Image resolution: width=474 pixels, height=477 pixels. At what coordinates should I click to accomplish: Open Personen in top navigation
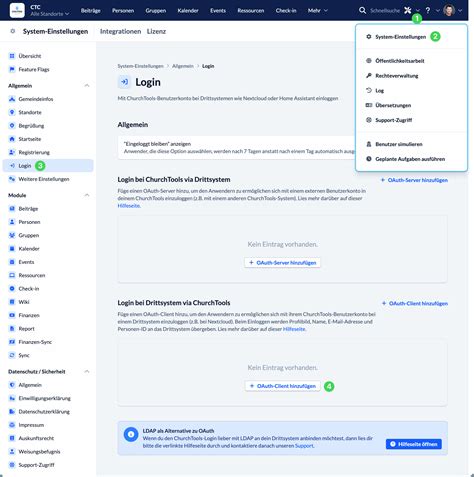[x=123, y=11]
